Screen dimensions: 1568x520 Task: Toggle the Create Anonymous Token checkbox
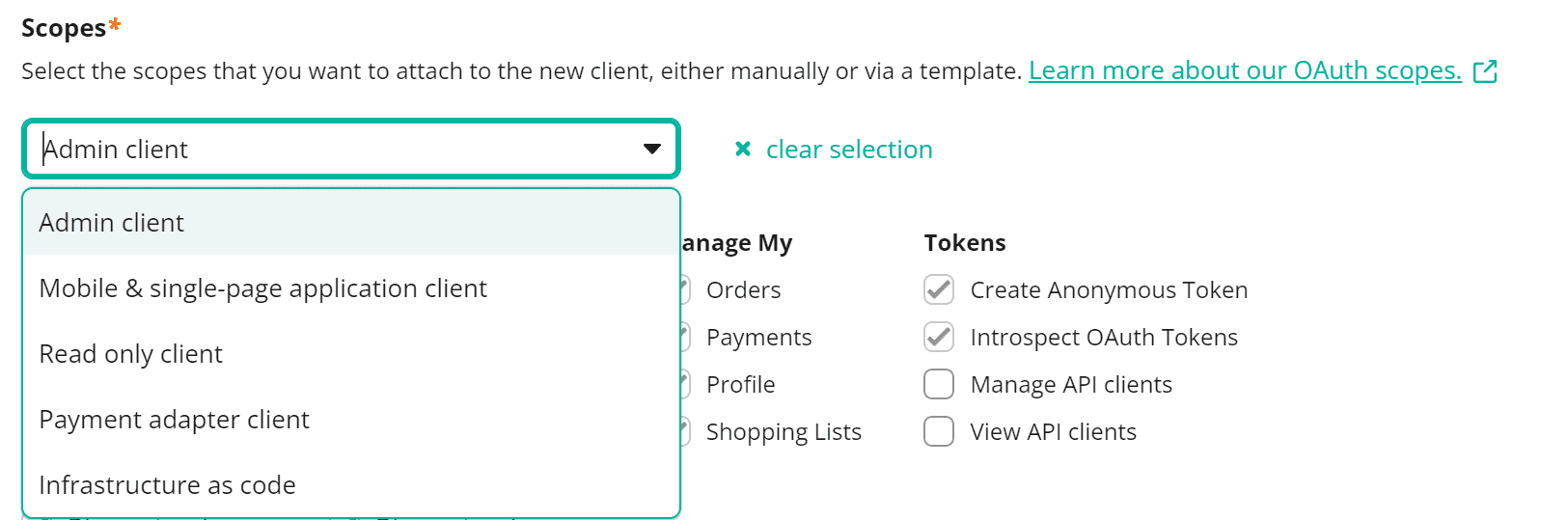coord(939,289)
